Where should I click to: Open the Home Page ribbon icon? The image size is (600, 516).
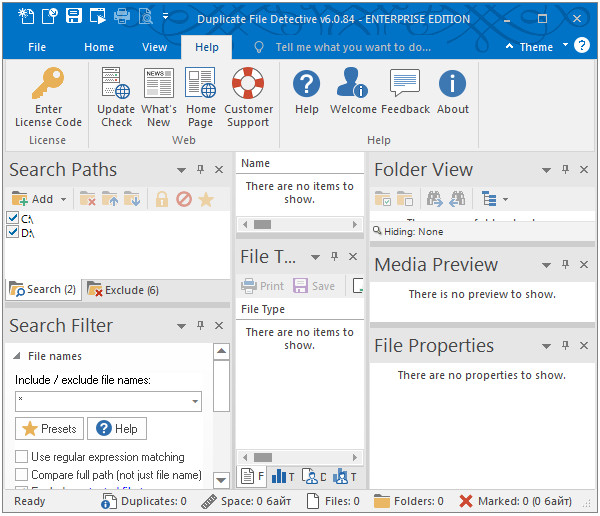(x=200, y=84)
